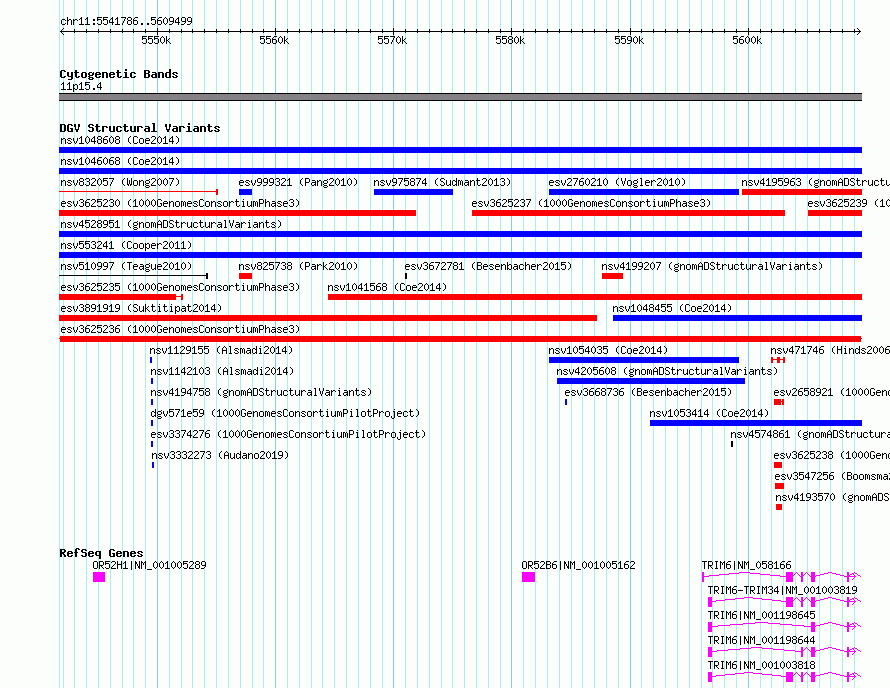The image size is (890, 688).
Task: Click the OR52B6 magenta gene box
Action: (528, 577)
